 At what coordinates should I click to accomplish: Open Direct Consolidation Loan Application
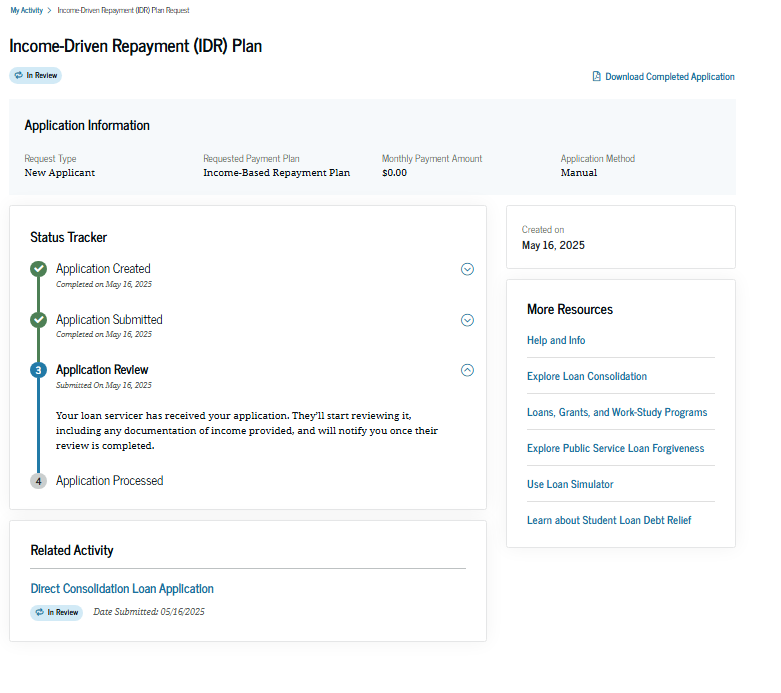click(122, 589)
